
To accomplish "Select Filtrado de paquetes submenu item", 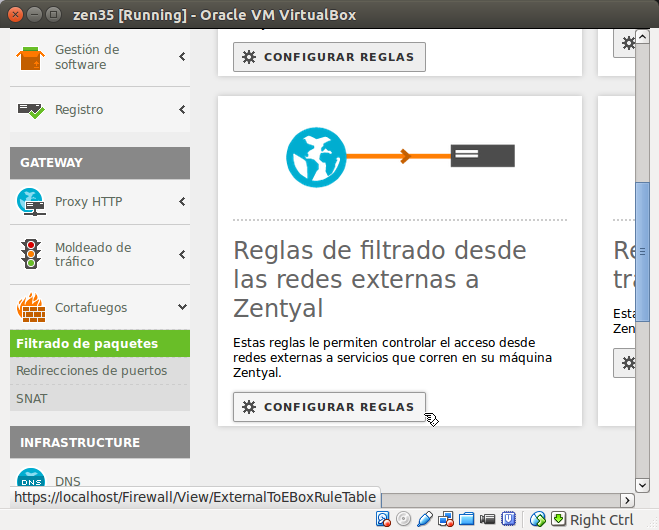I will [x=100, y=343].
